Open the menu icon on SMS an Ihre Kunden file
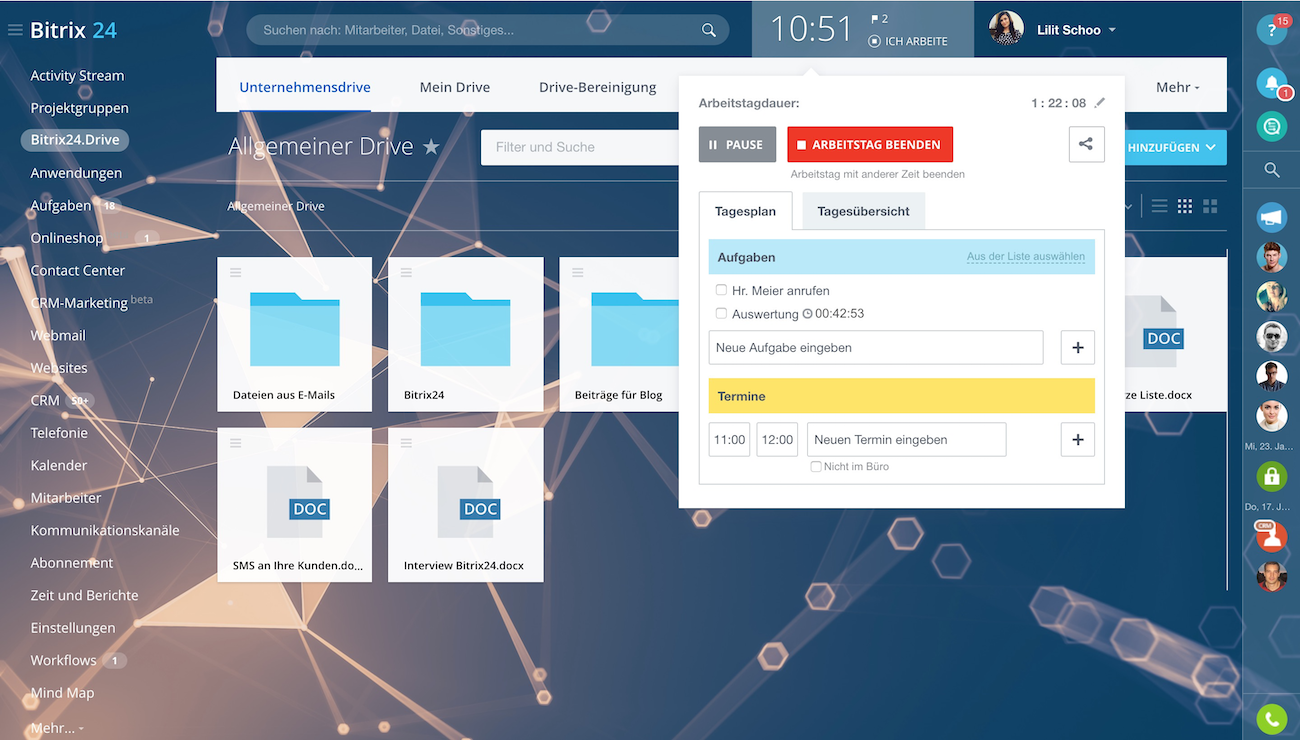Screen dimensions: 1300x740 coord(235,443)
